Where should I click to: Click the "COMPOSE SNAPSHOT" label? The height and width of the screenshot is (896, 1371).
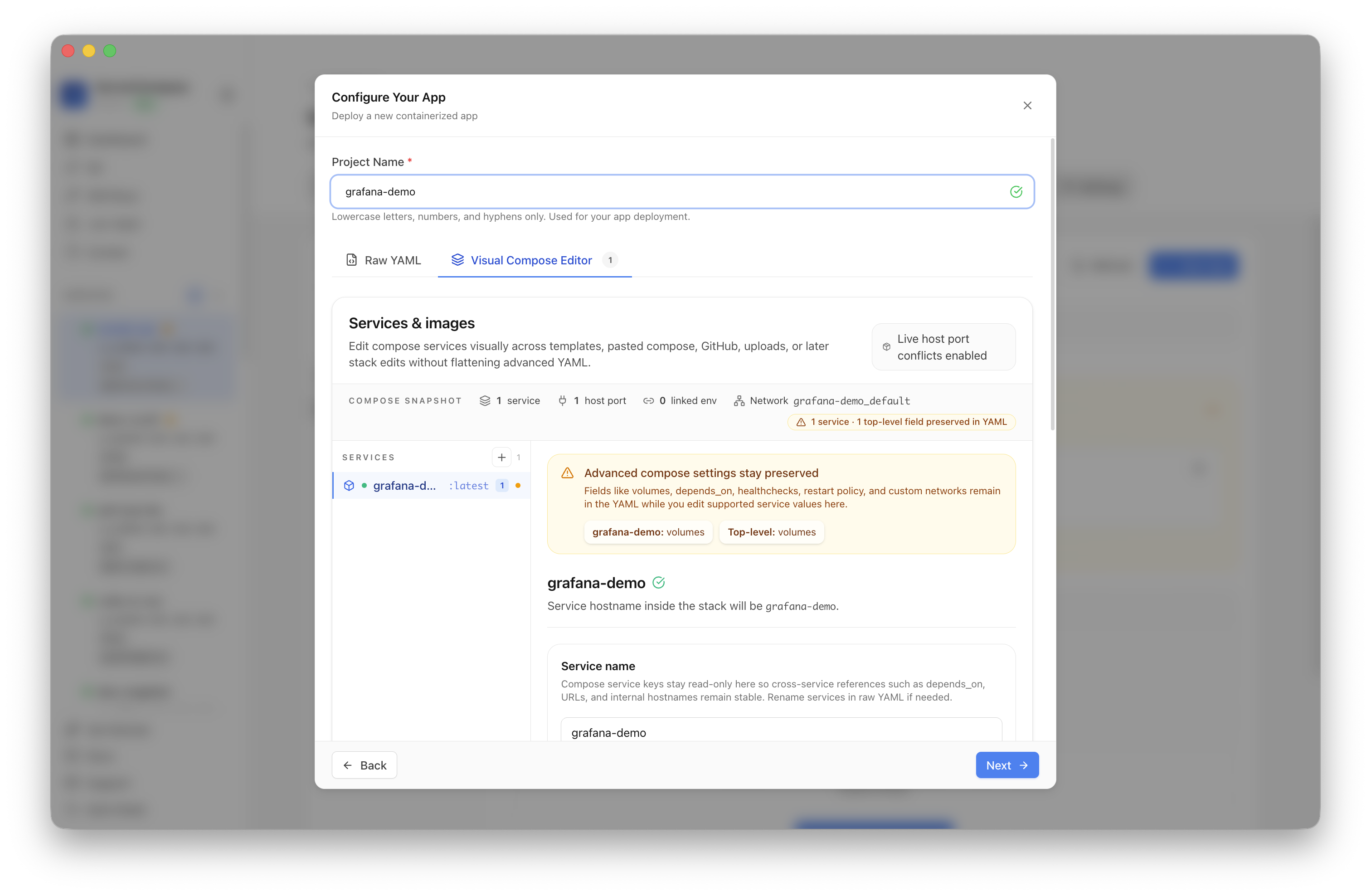coord(405,400)
